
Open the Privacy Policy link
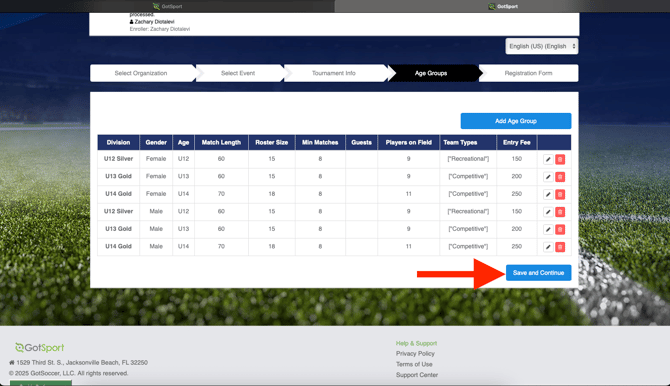click(x=415, y=354)
